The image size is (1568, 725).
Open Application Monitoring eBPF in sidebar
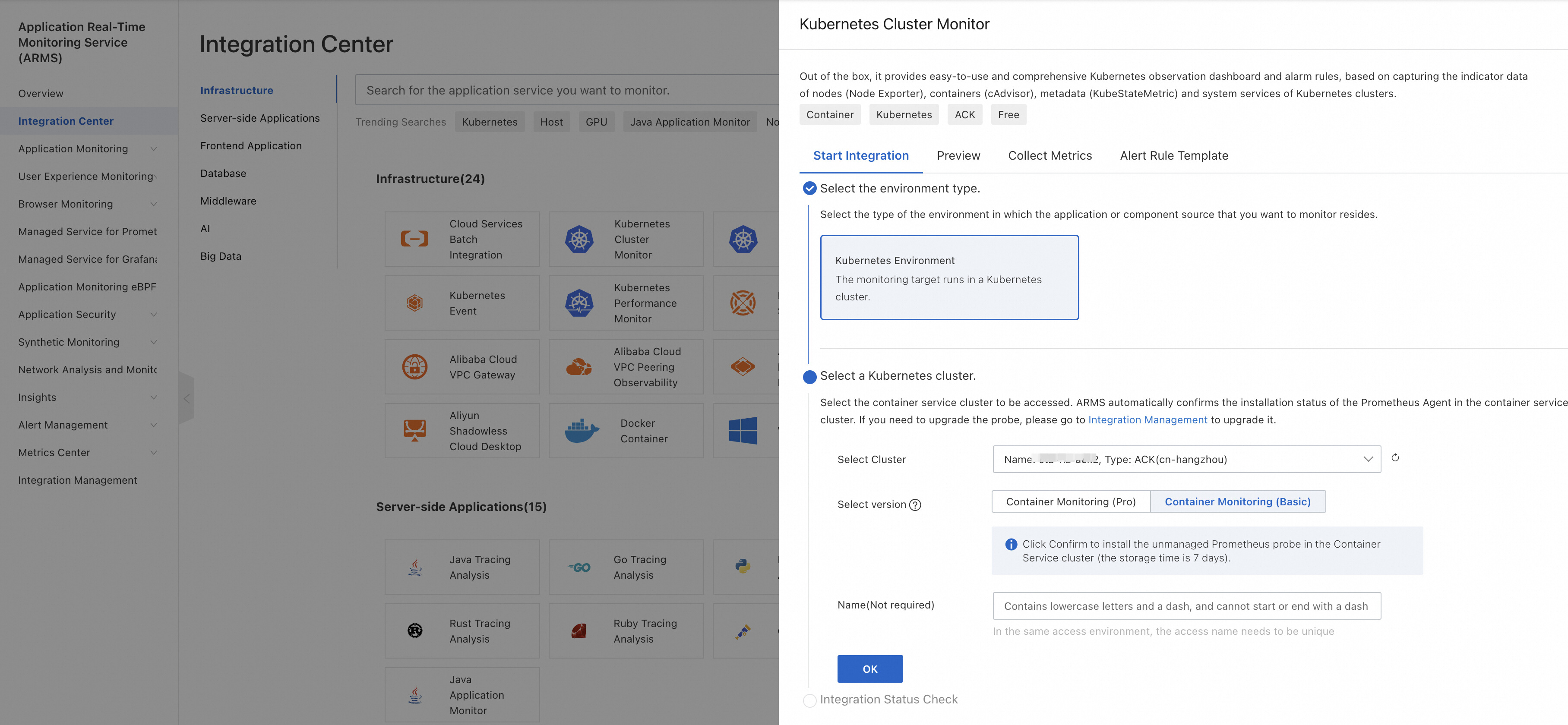[87, 287]
